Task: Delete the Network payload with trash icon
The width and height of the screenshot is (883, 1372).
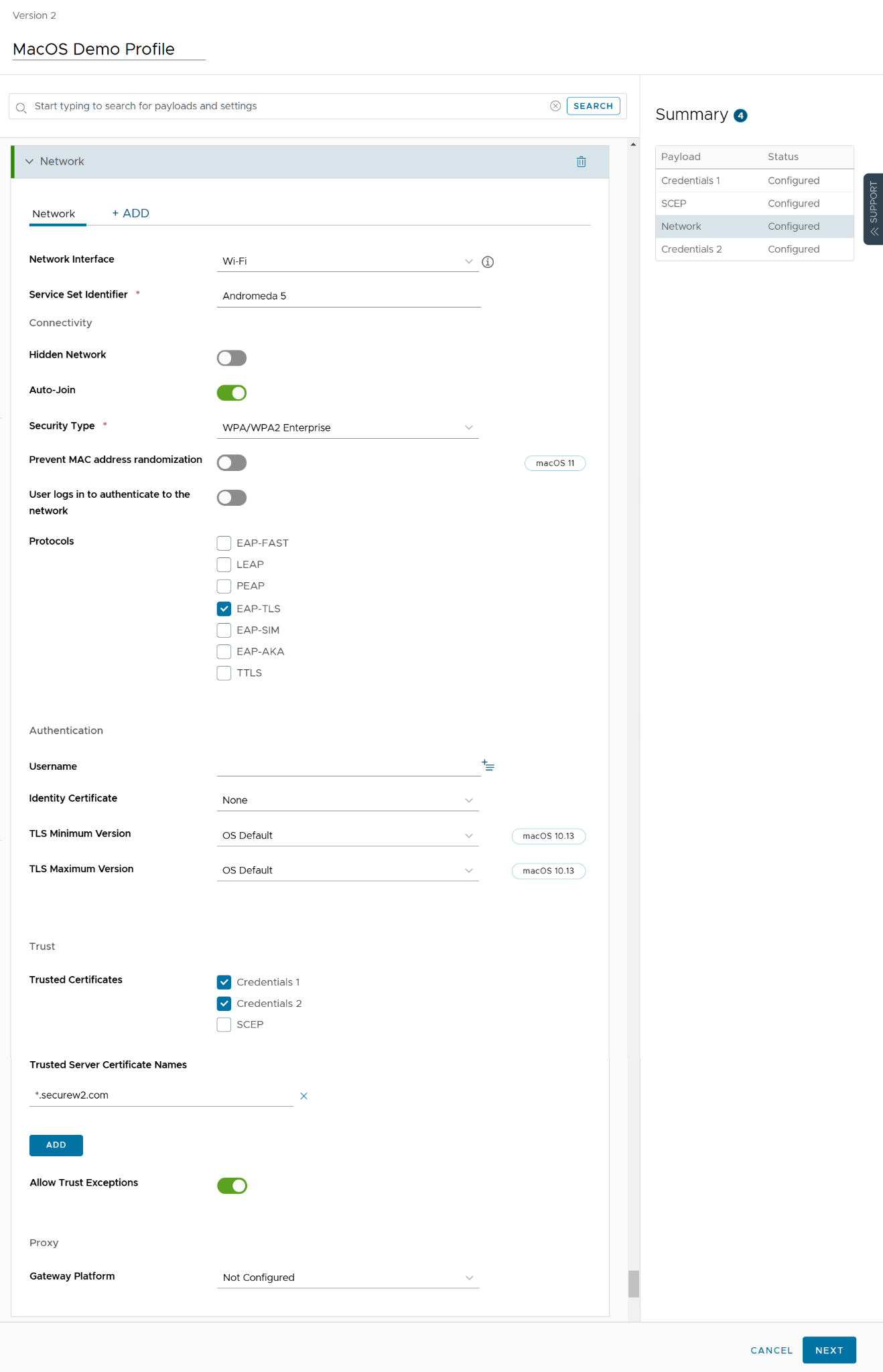Action: coord(581,161)
